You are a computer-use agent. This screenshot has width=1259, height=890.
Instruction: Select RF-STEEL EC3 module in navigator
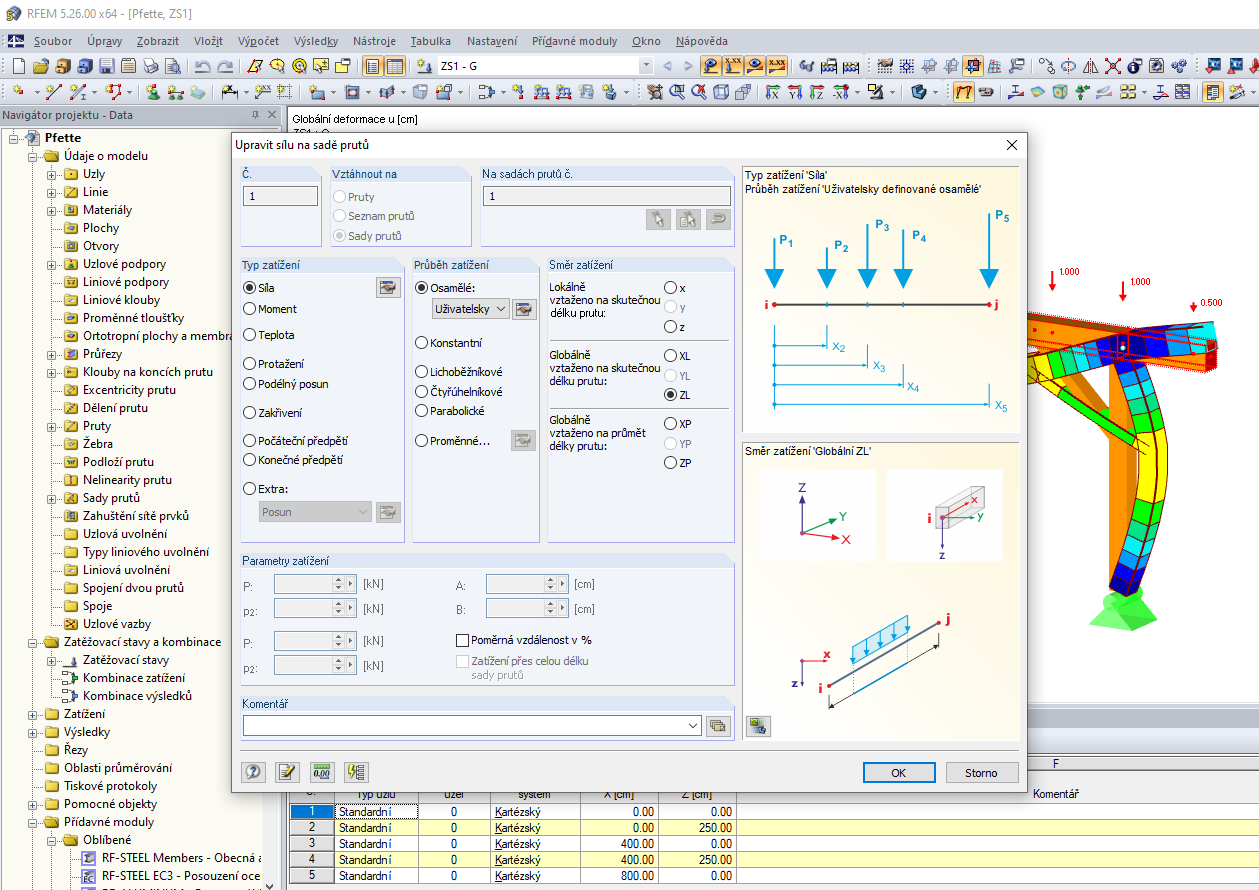point(182,876)
